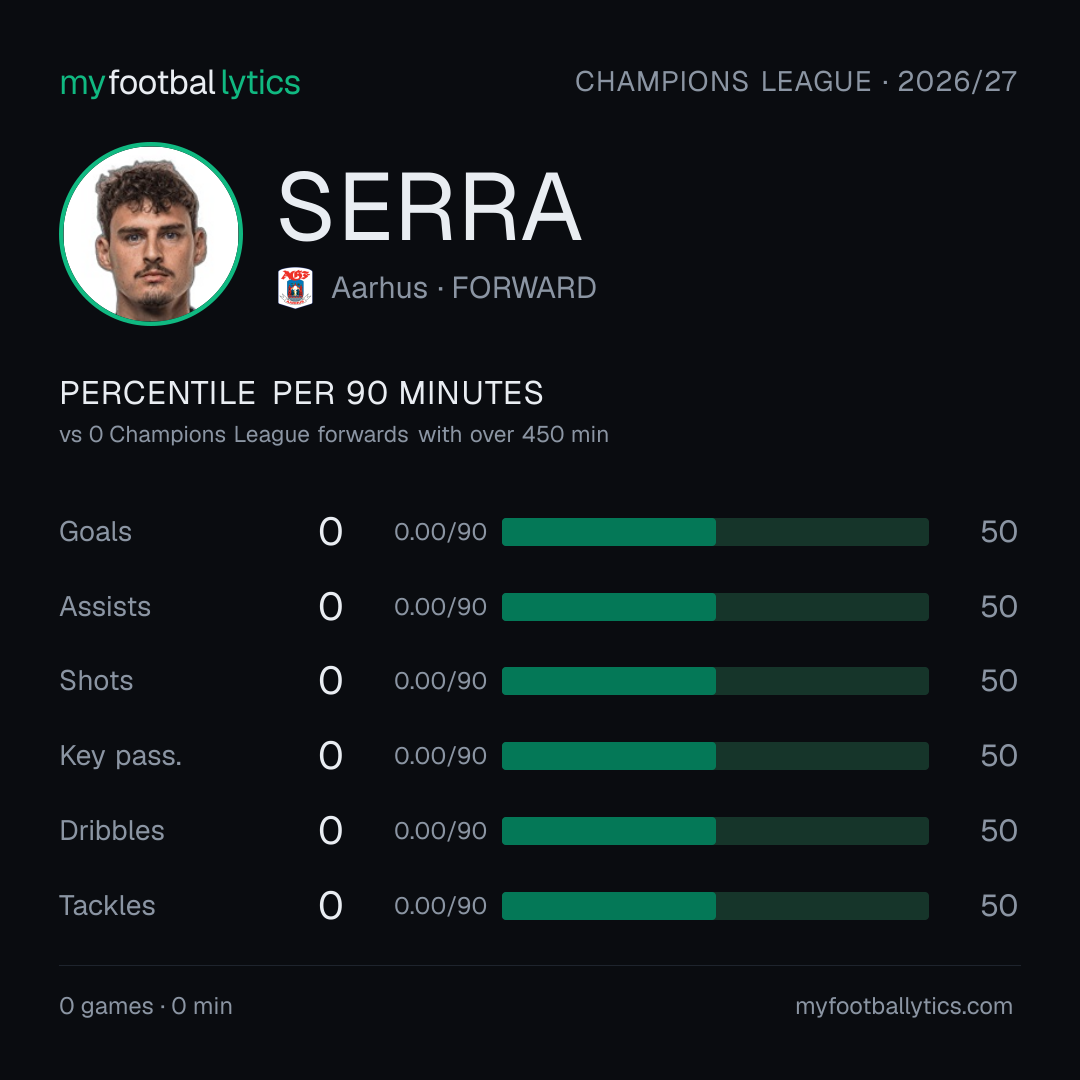Click the Key pass. percentile bar

715,756
